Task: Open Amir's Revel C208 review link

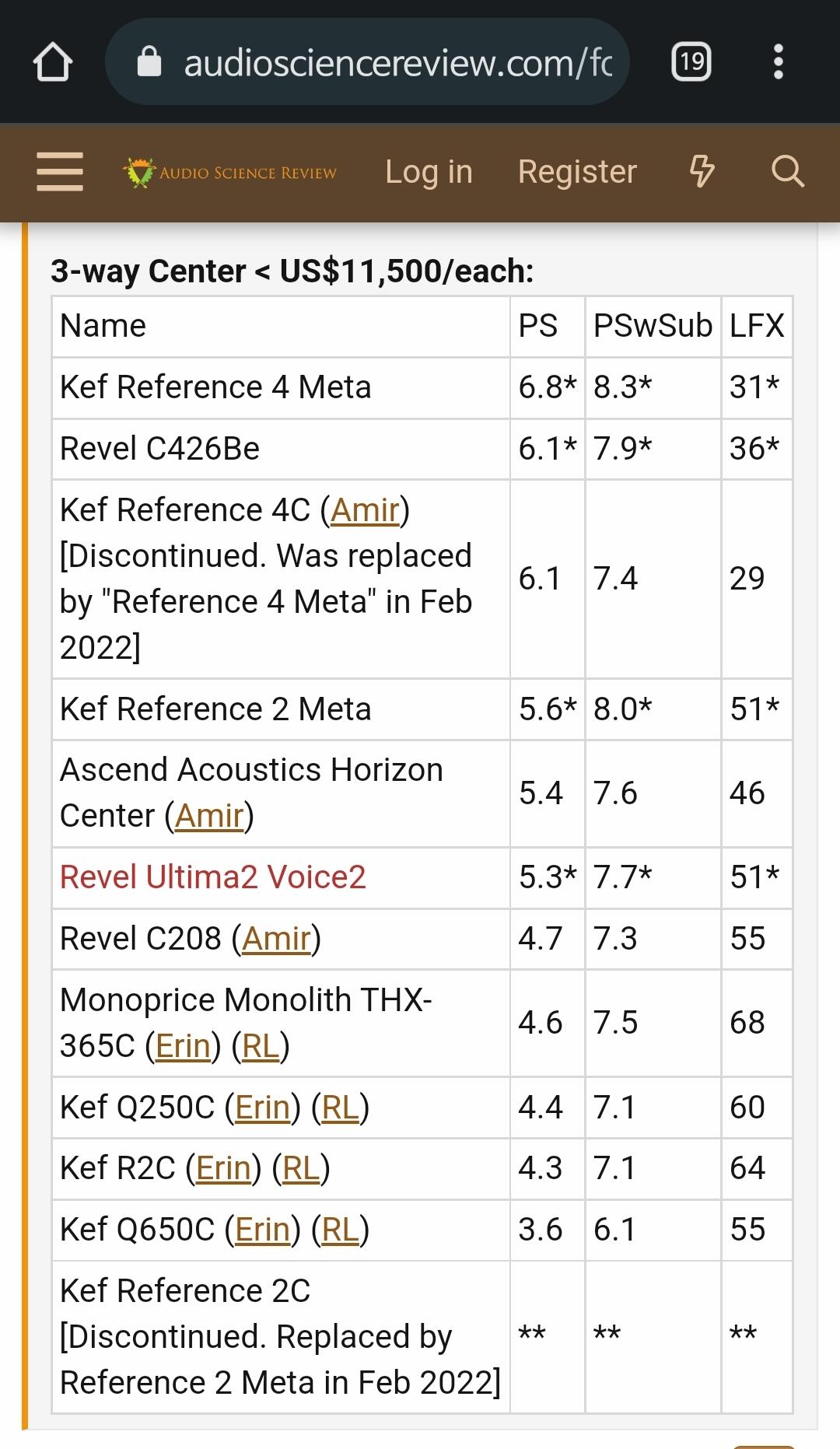Action: point(276,939)
